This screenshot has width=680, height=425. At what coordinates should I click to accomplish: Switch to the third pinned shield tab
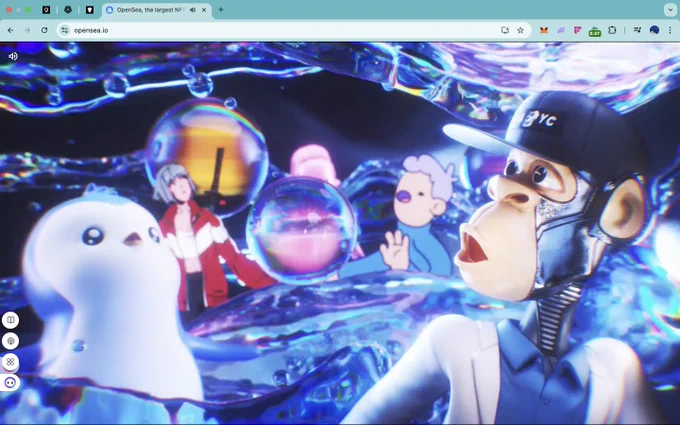pyautogui.click(x=90, y=10)
